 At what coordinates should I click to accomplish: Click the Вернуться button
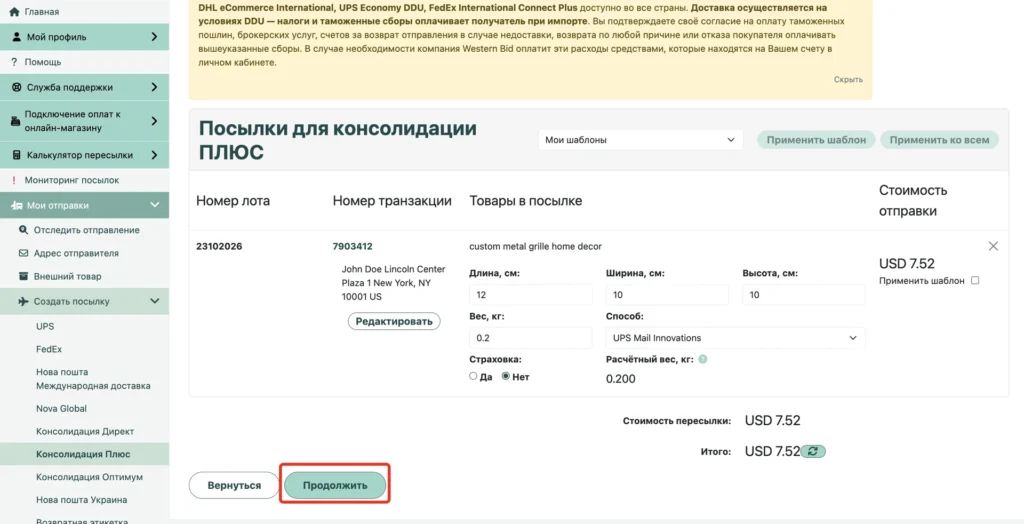click(234, 485)
